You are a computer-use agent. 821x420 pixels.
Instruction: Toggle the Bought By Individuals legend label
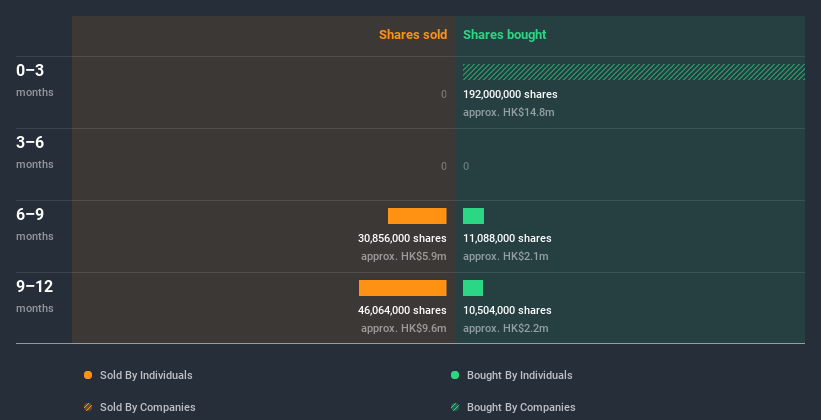click(519, 375)
